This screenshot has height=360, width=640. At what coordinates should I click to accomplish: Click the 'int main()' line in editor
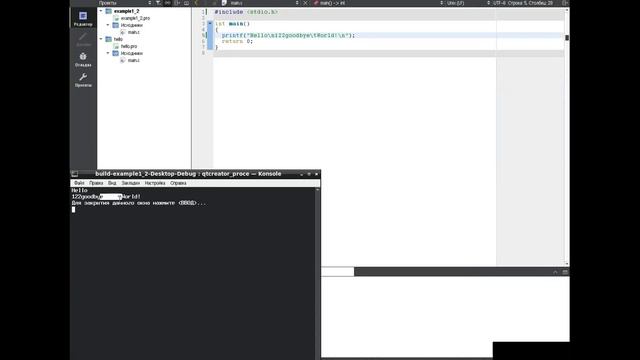coord(232,24)
